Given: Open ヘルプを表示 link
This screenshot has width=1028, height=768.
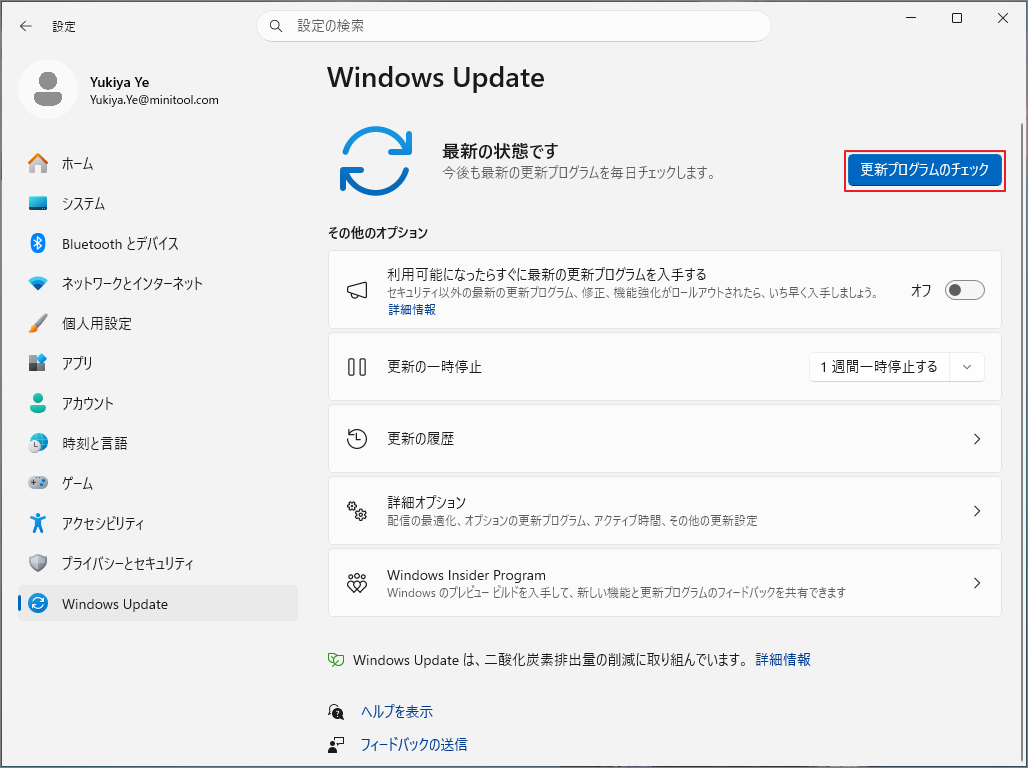Looking at the screenshot, I should pos(397,712).
